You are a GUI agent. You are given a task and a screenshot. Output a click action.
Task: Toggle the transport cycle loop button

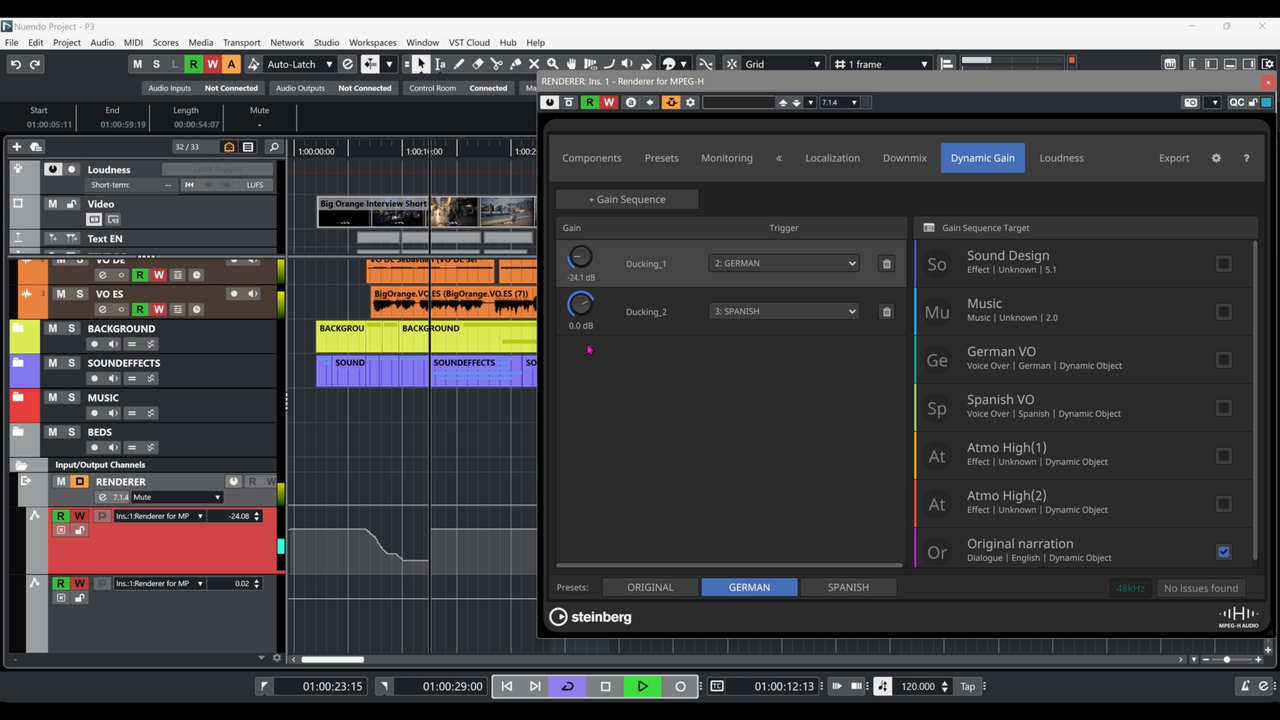coord(567,686)
